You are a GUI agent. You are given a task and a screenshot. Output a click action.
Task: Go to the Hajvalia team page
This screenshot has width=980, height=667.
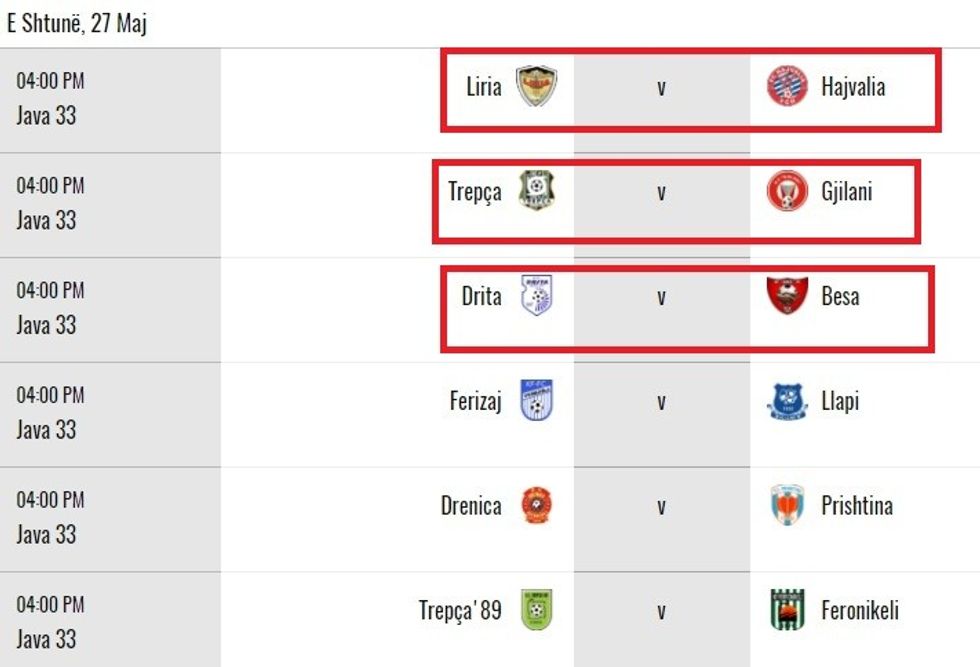click(853, 87)
